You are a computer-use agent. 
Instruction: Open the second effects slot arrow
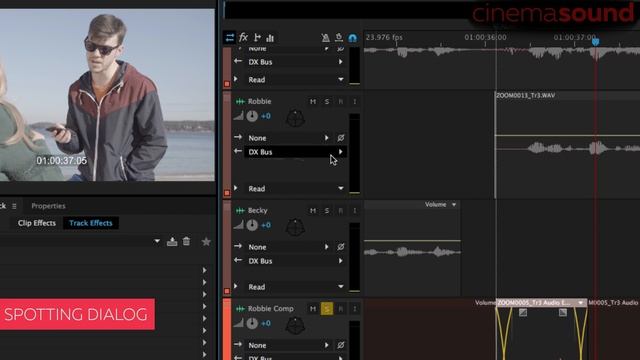tap(204, 282)
